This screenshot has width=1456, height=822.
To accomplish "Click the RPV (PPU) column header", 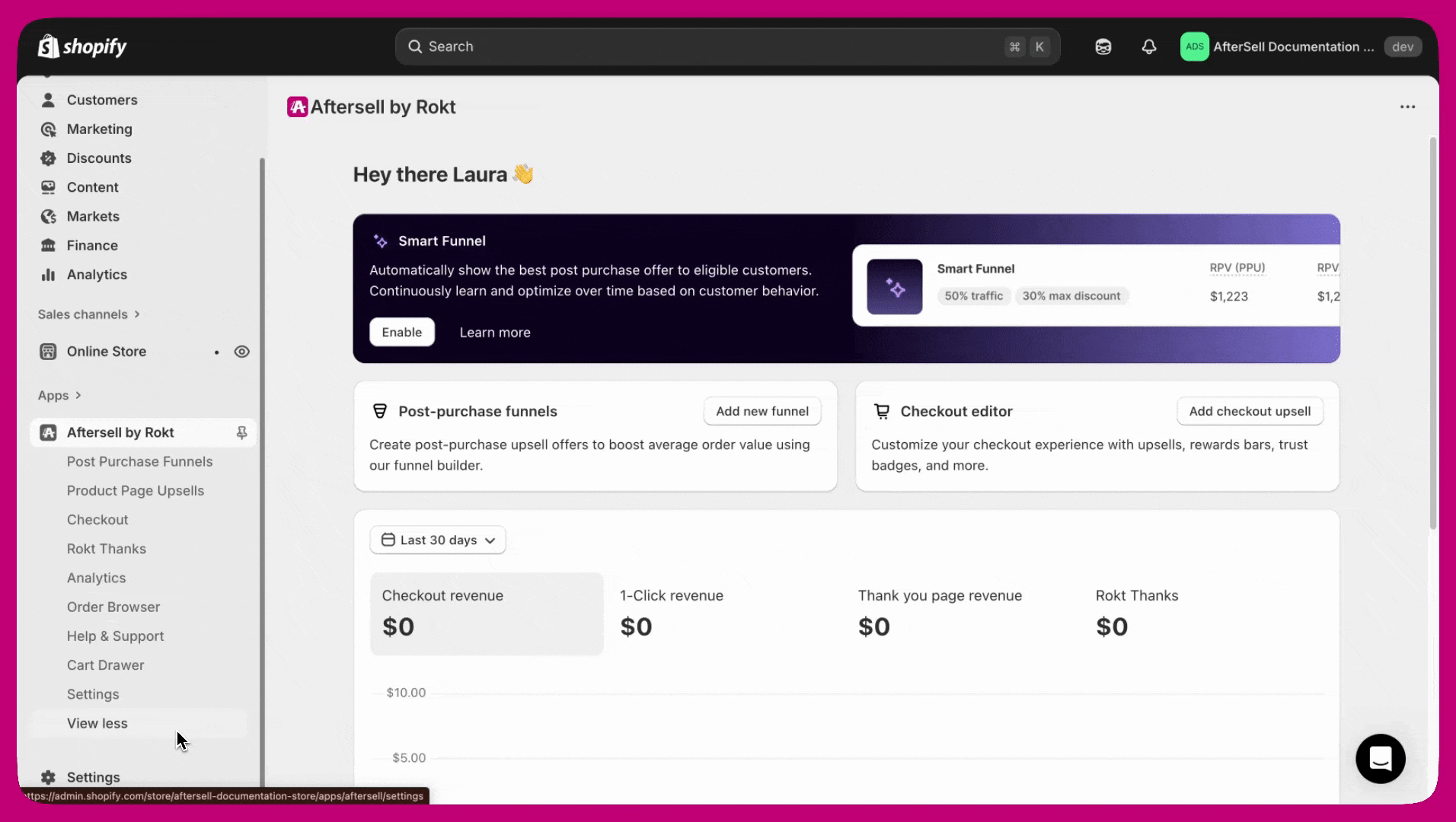I will (x=1237, y=268).
